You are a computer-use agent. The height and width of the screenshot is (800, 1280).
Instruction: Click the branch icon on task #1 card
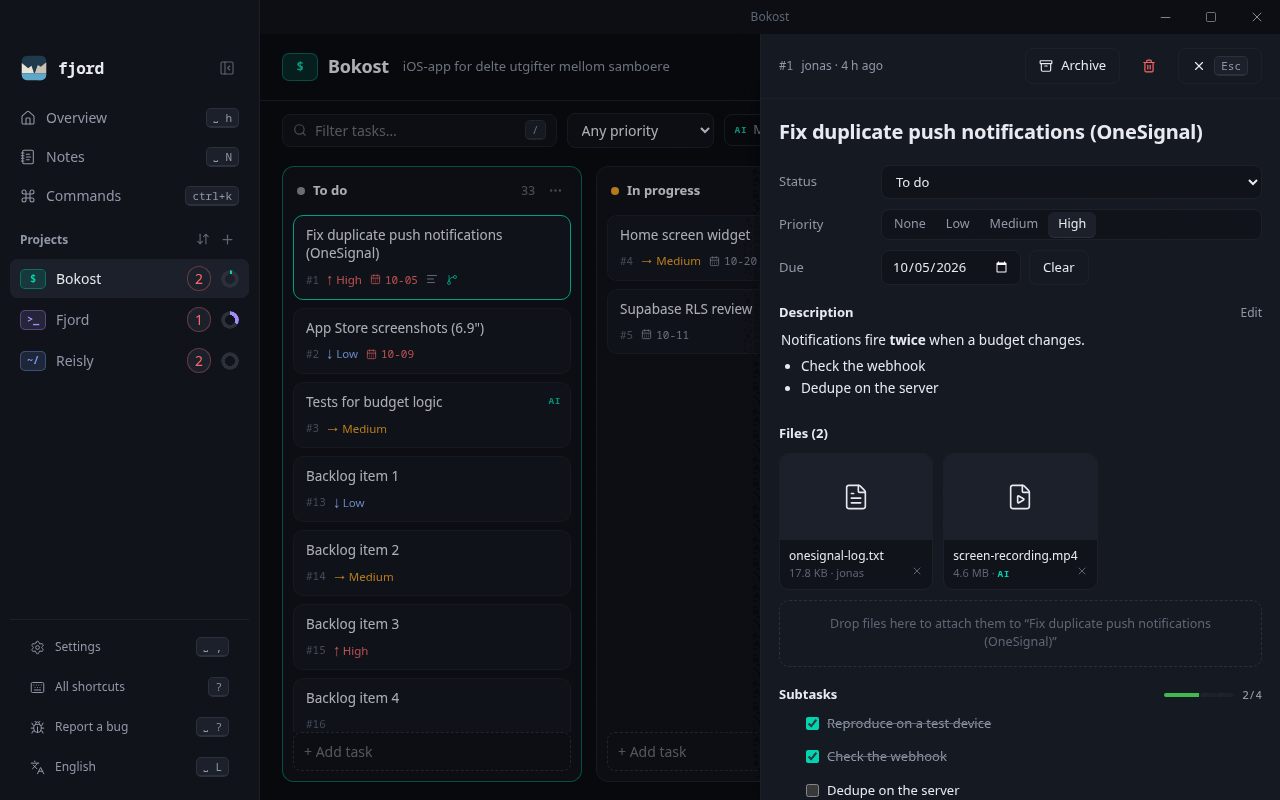point(452,280)
